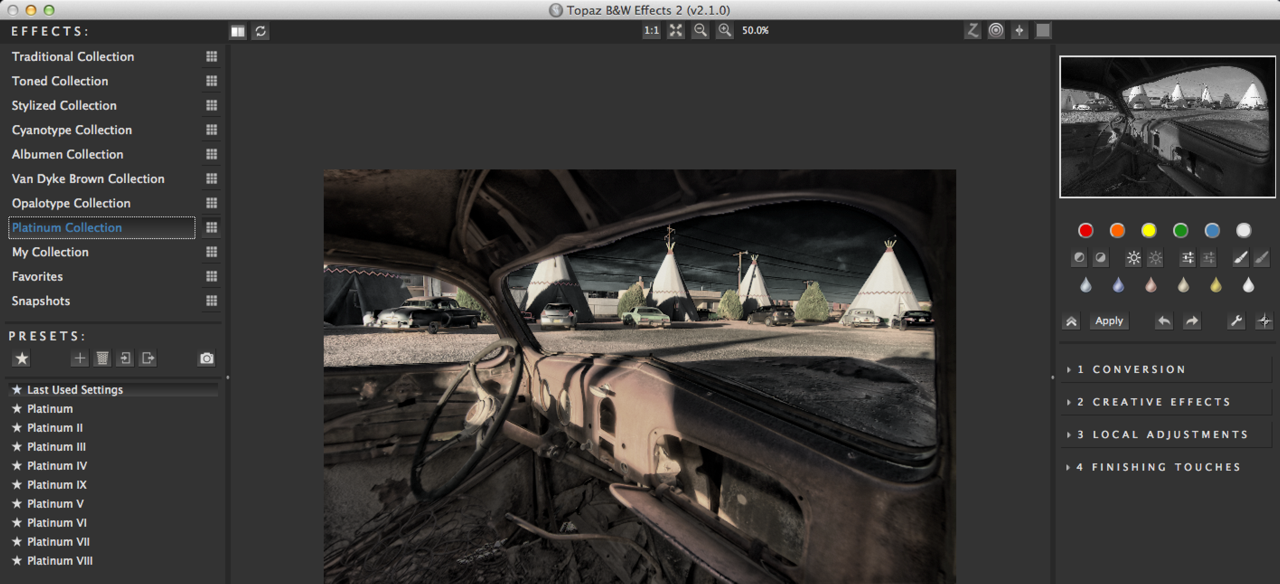Click the import preset icon
Image resolution: width=1280 pixels, height=584 pixels.
click(125, 359)
